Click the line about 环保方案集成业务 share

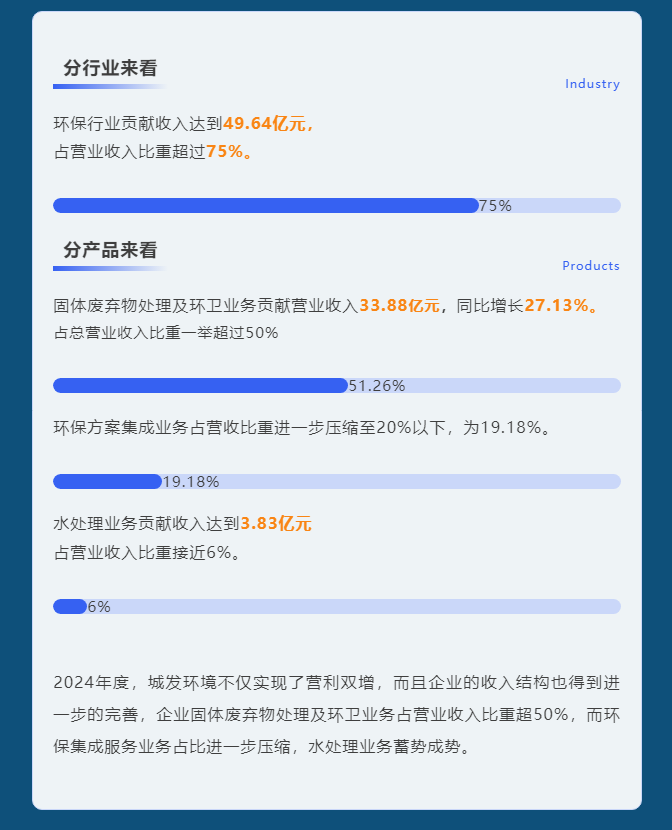pyautogui.click(x=302, y=428)
